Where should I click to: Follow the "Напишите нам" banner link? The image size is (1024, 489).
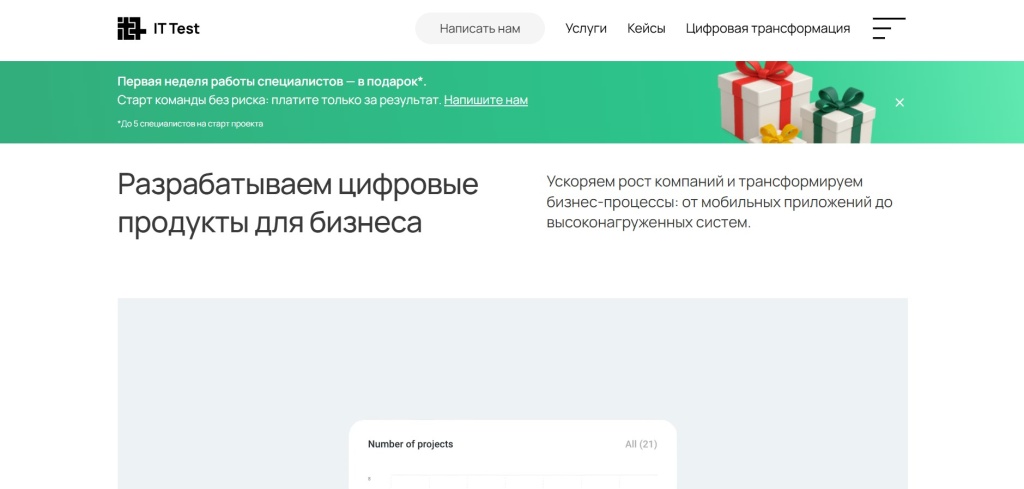(486, 100)
